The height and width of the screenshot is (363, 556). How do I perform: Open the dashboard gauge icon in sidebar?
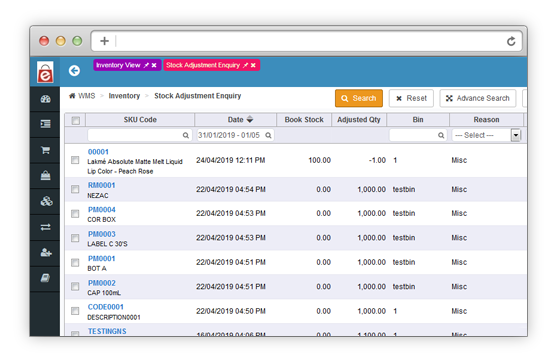[45, 99]
